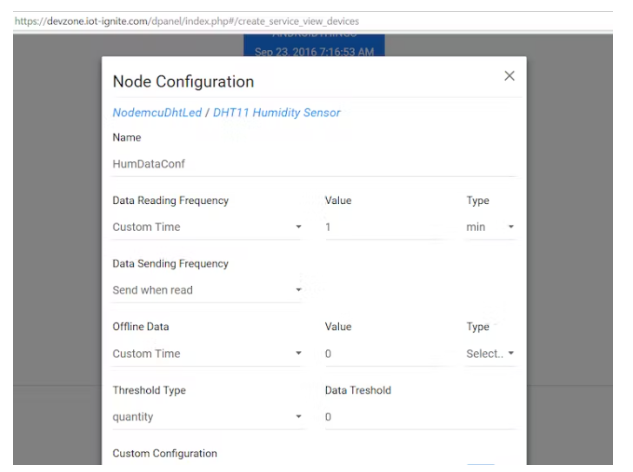Click Data Reading Value field showing 1
Screen dimensions: 633x472
pos(384,227)
